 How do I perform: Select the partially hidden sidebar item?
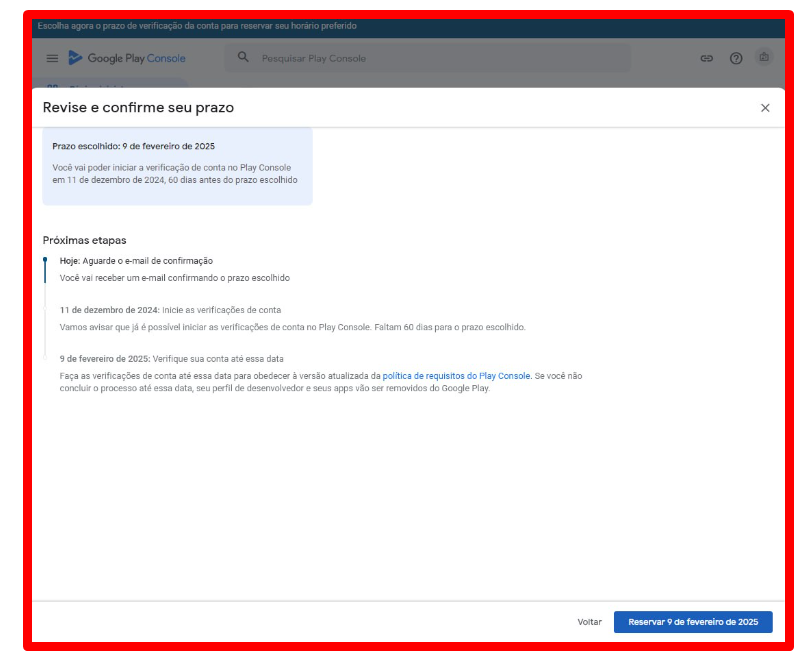click(x=110, y=84)
